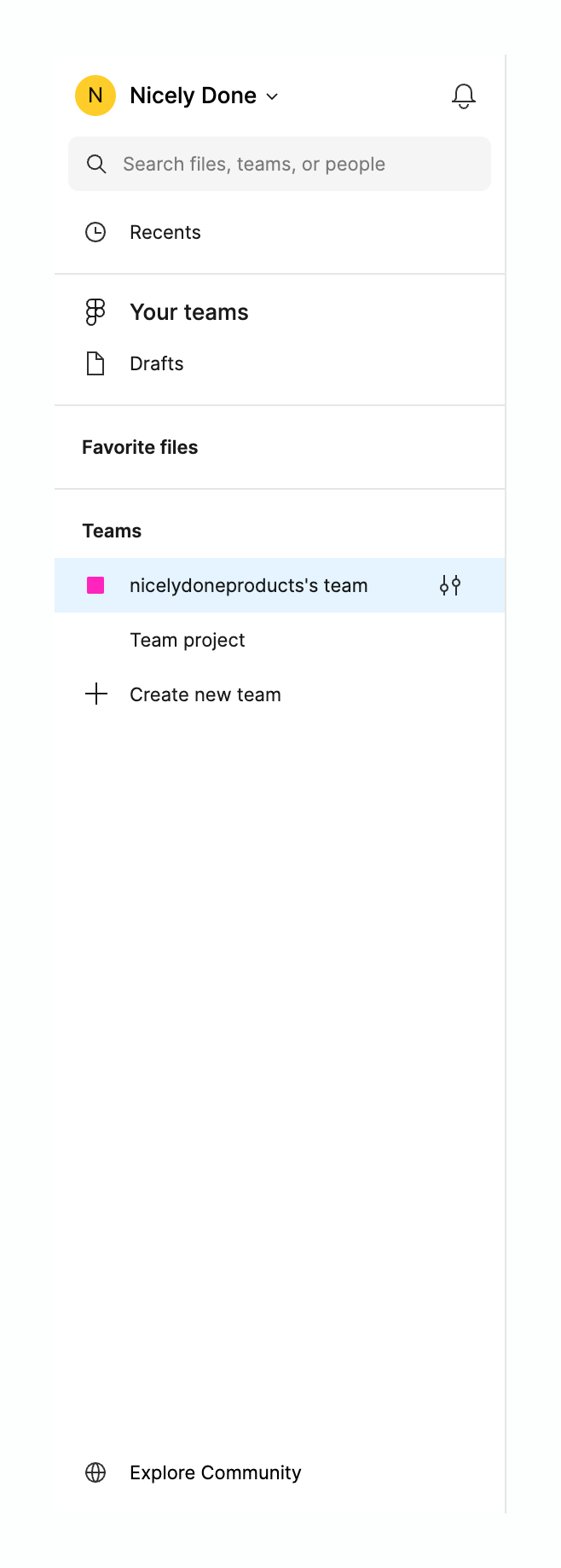This screenshot has height=1568, width=561.
Task: Click Create new team
Action: 205,694
